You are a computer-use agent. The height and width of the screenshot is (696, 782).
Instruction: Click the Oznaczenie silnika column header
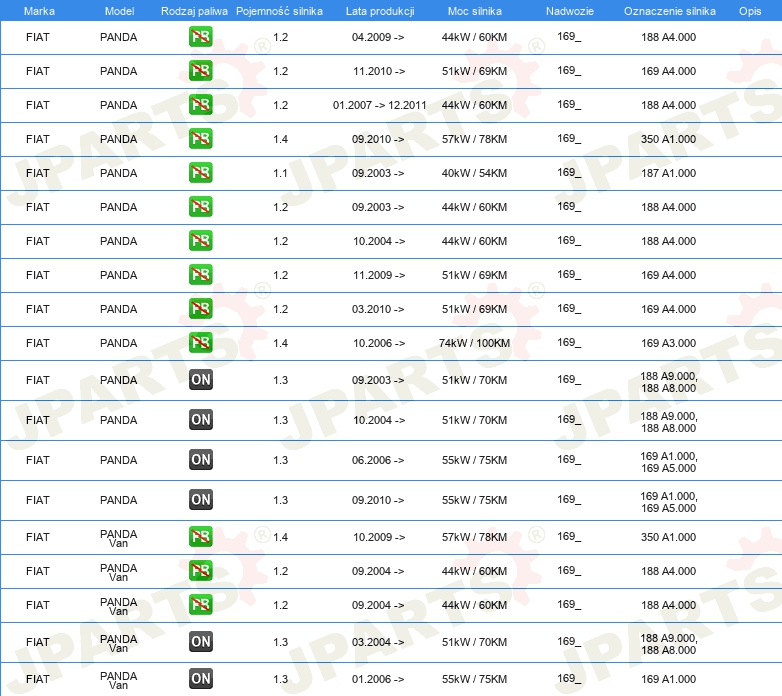click(x=670, y=11)
